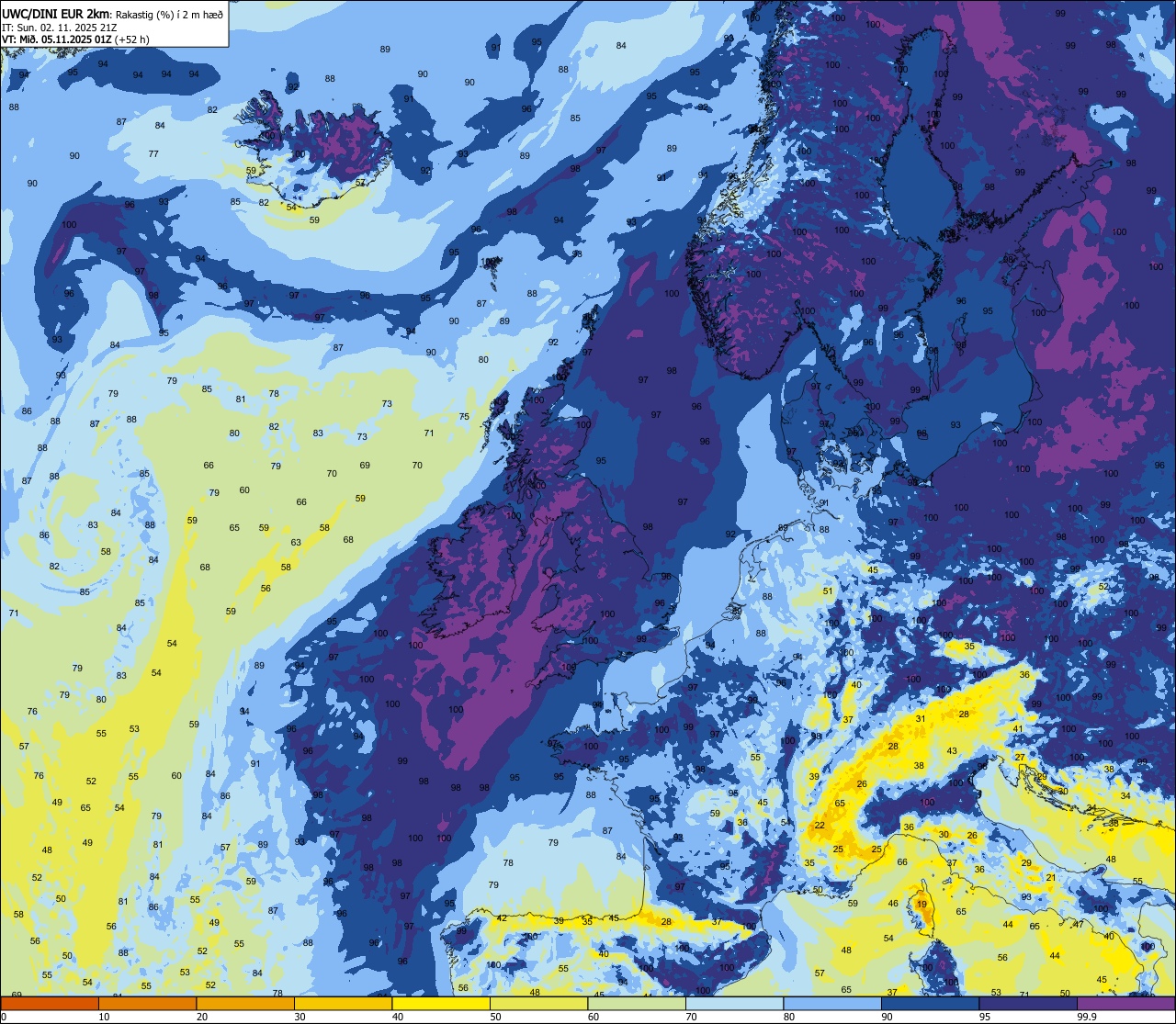The image size is (1176, 1024).
Task: Click the humidity value "77" west of Iceland
Action: pos(153,153)
